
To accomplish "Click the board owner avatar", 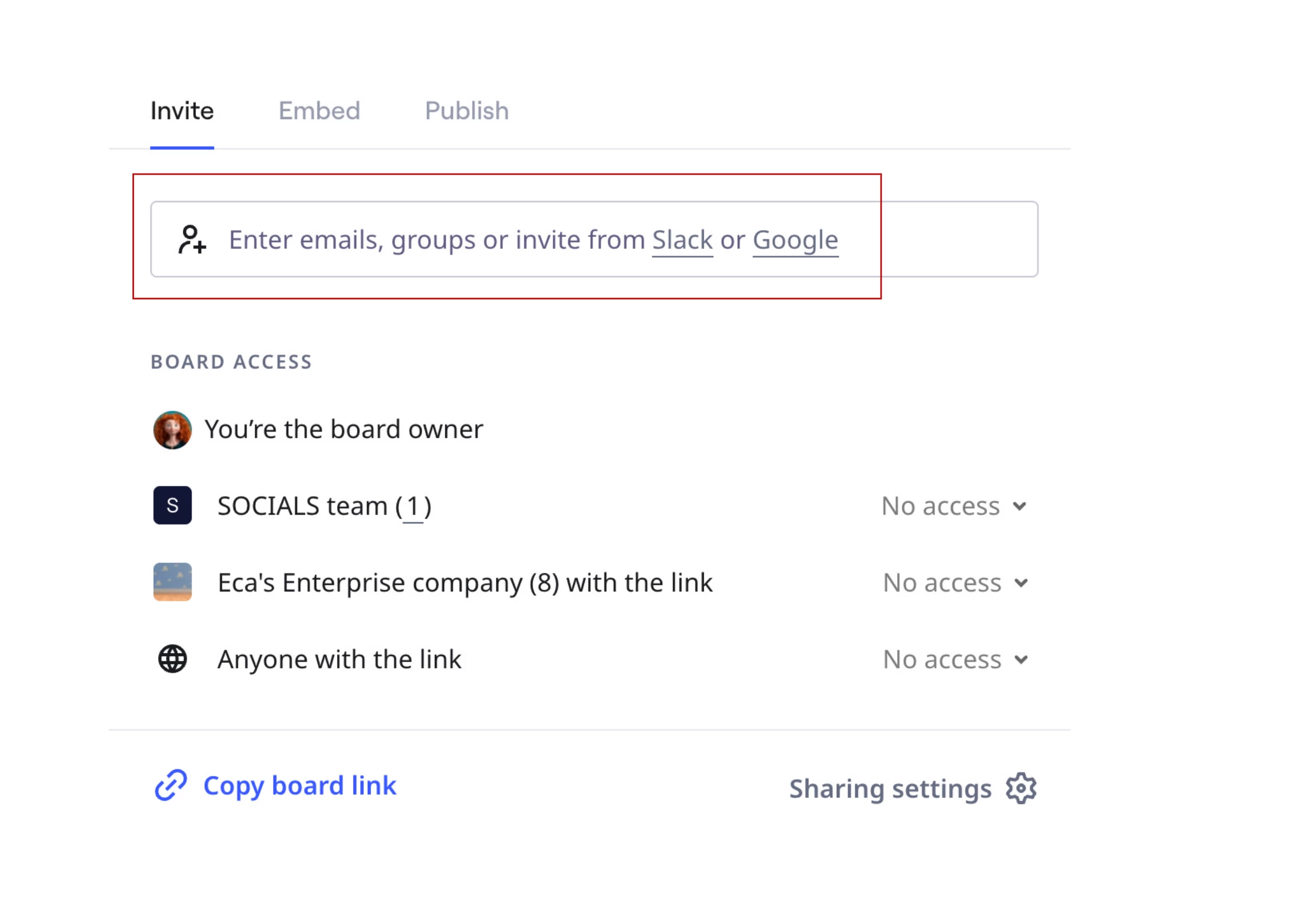I will (172, 430).
